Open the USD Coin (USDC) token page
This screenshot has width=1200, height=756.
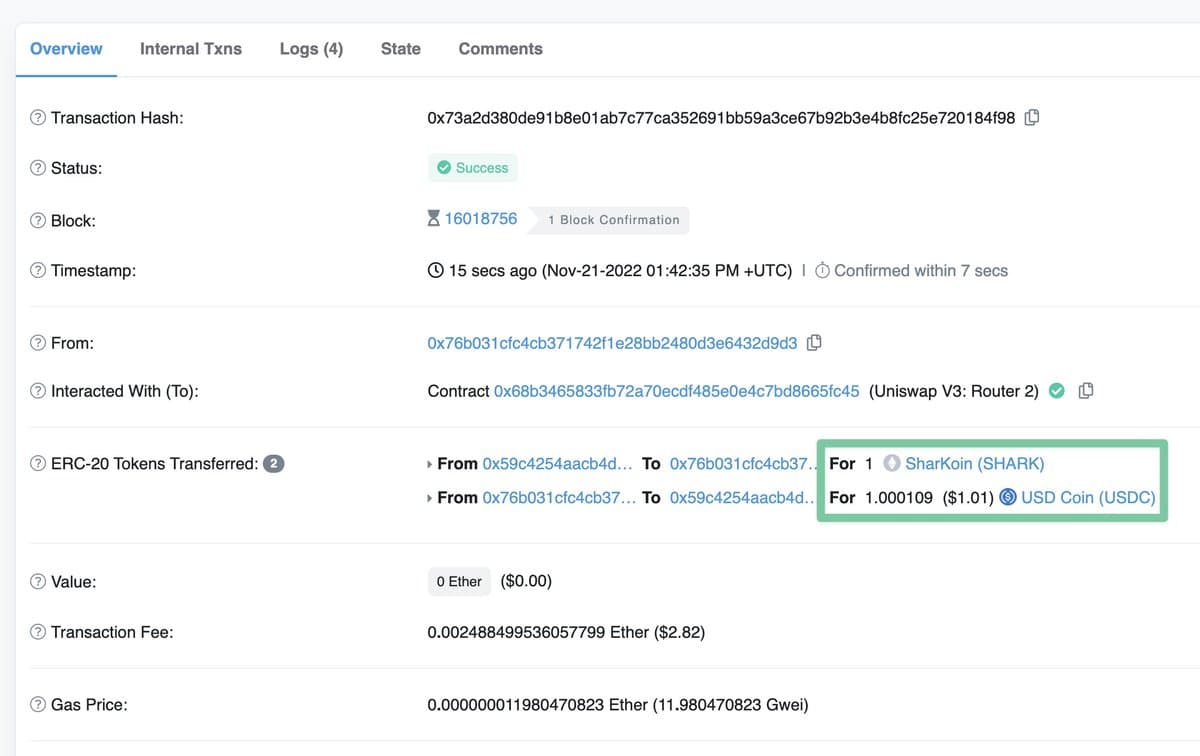coord(1088,497)
